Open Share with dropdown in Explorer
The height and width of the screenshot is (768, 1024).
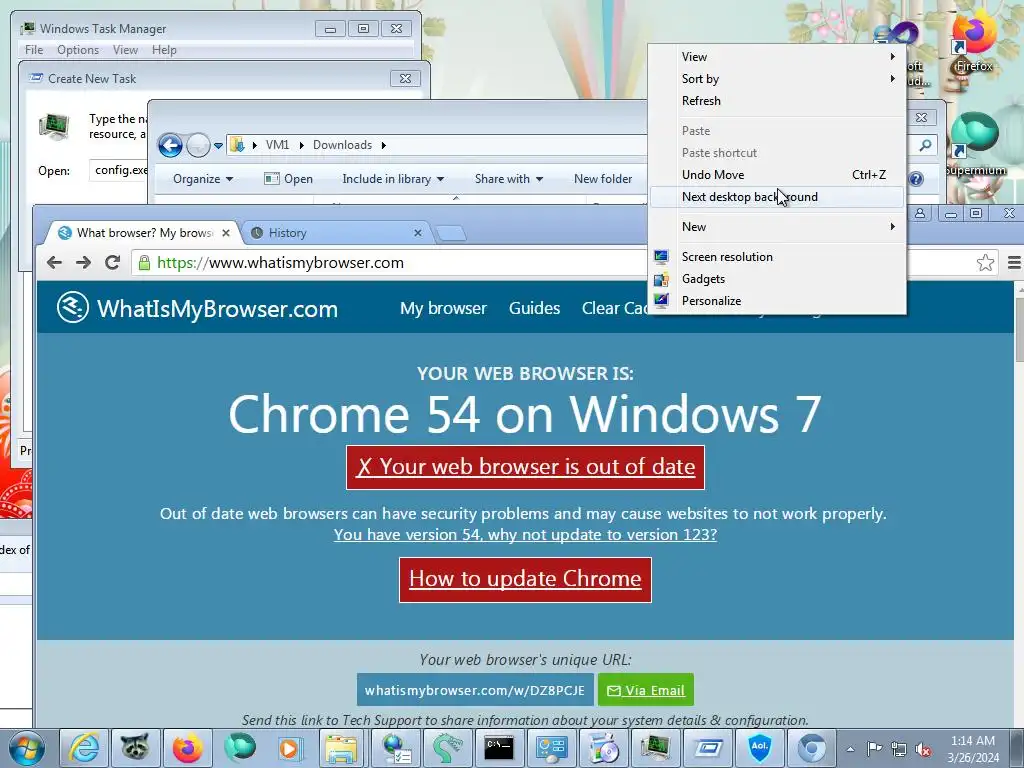[509, 179]
